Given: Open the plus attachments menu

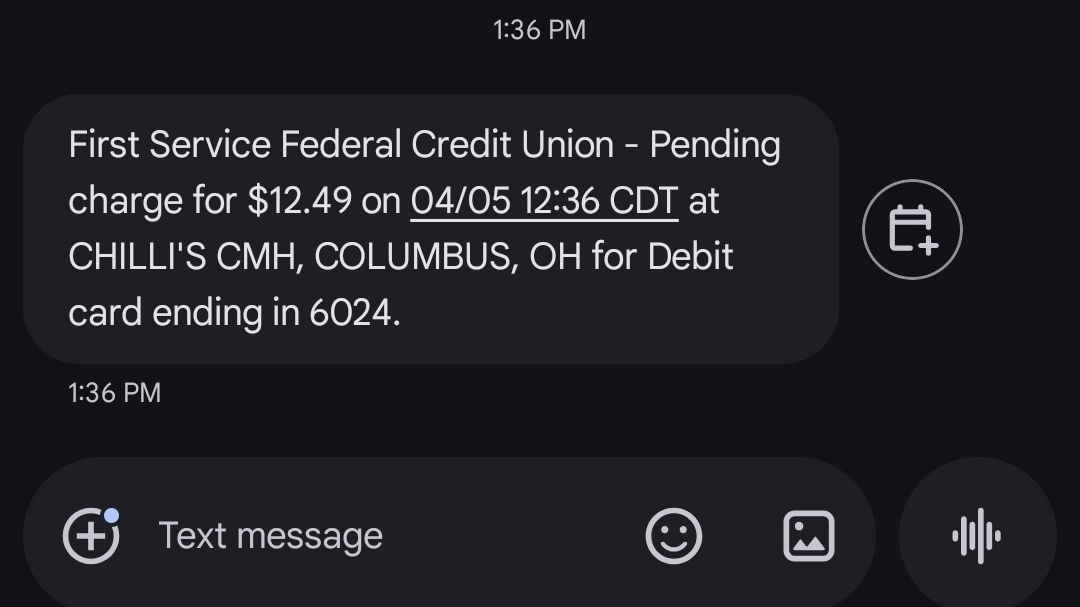Looking at the screenshot, I should click(x=90, y=536).
